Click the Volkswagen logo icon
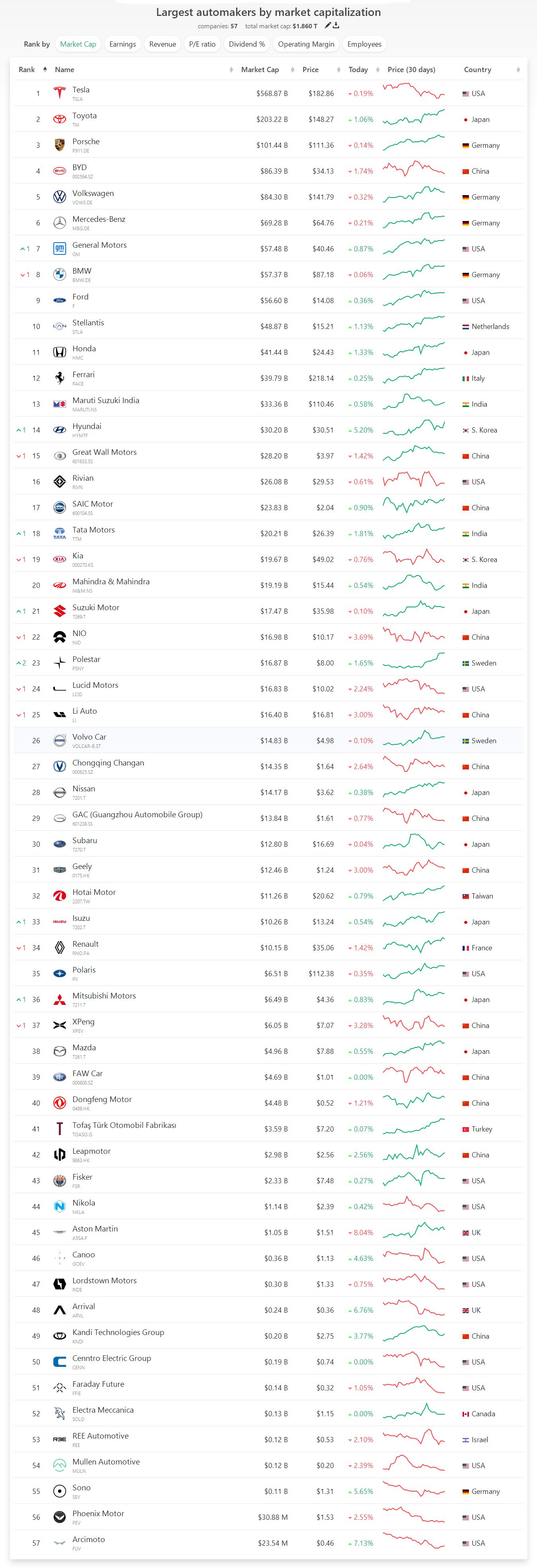537x1568 pixels. [60, 197]
